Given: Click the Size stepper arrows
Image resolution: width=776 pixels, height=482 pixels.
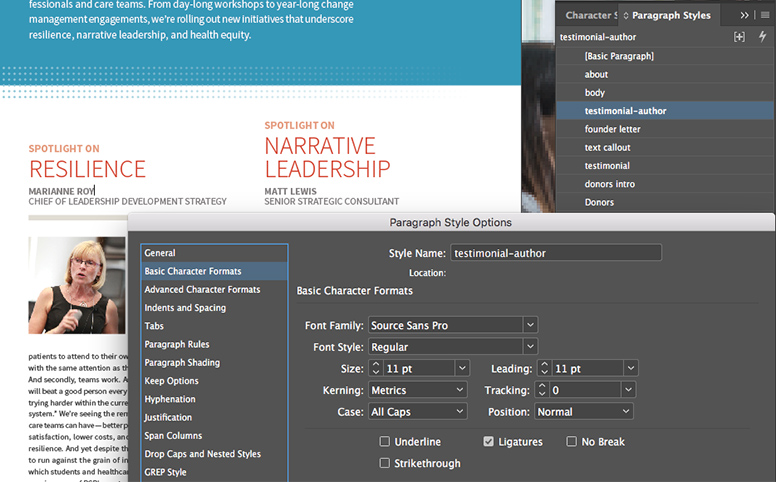Looking at the screenshot, I should (376, 368).
